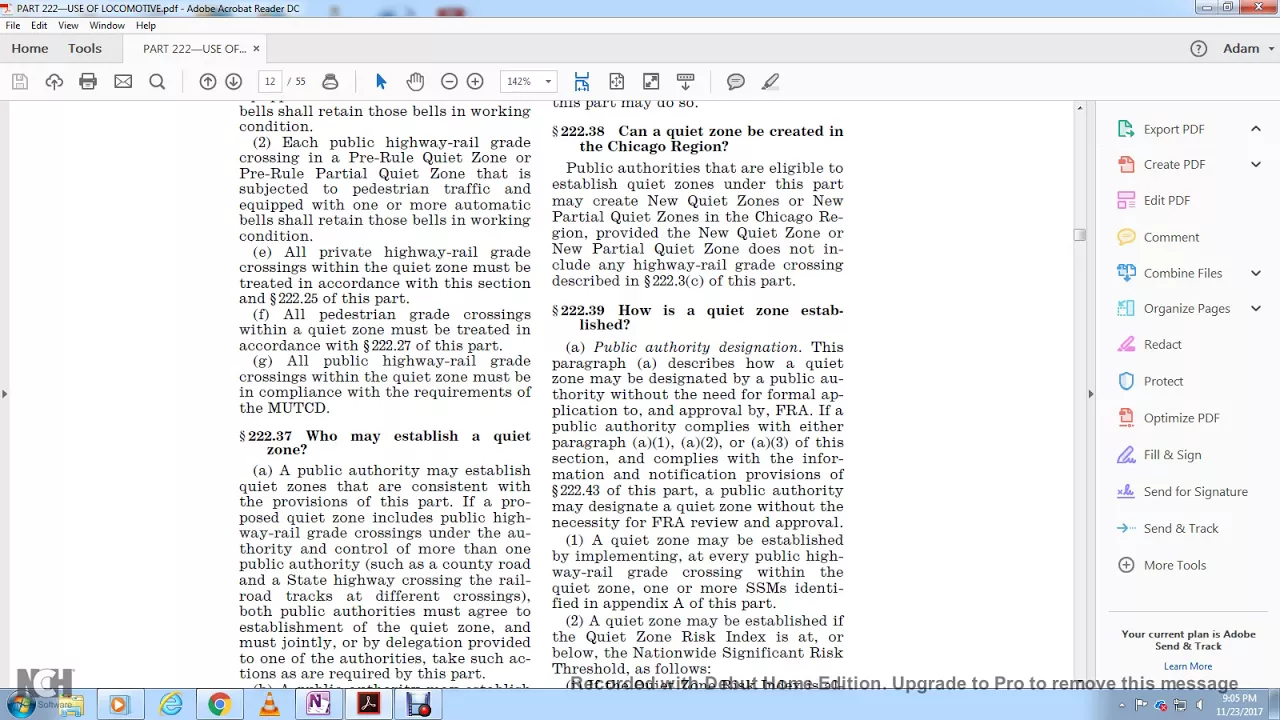1280x720 pixels.
Task: Click the help question mark icon
Action: tap(1199, 48)
